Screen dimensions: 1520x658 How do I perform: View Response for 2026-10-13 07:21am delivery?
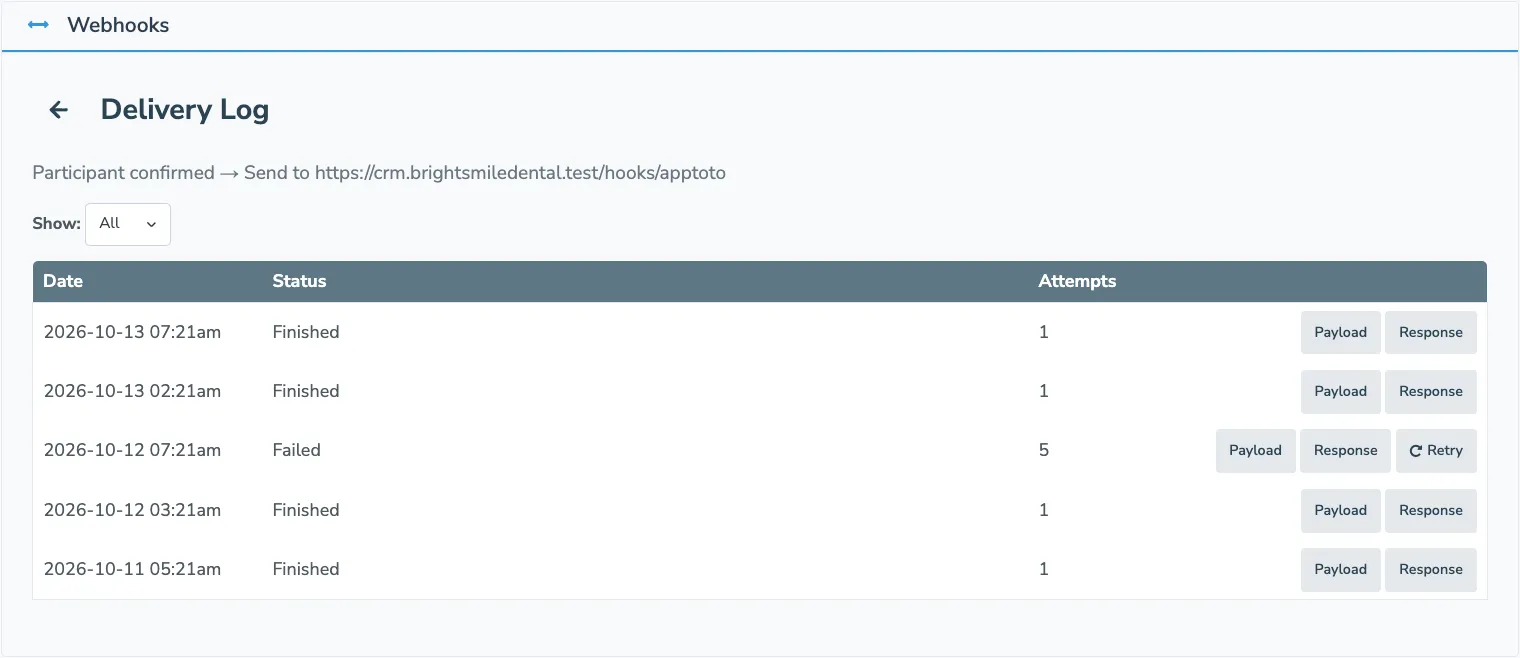(1430, 333)
